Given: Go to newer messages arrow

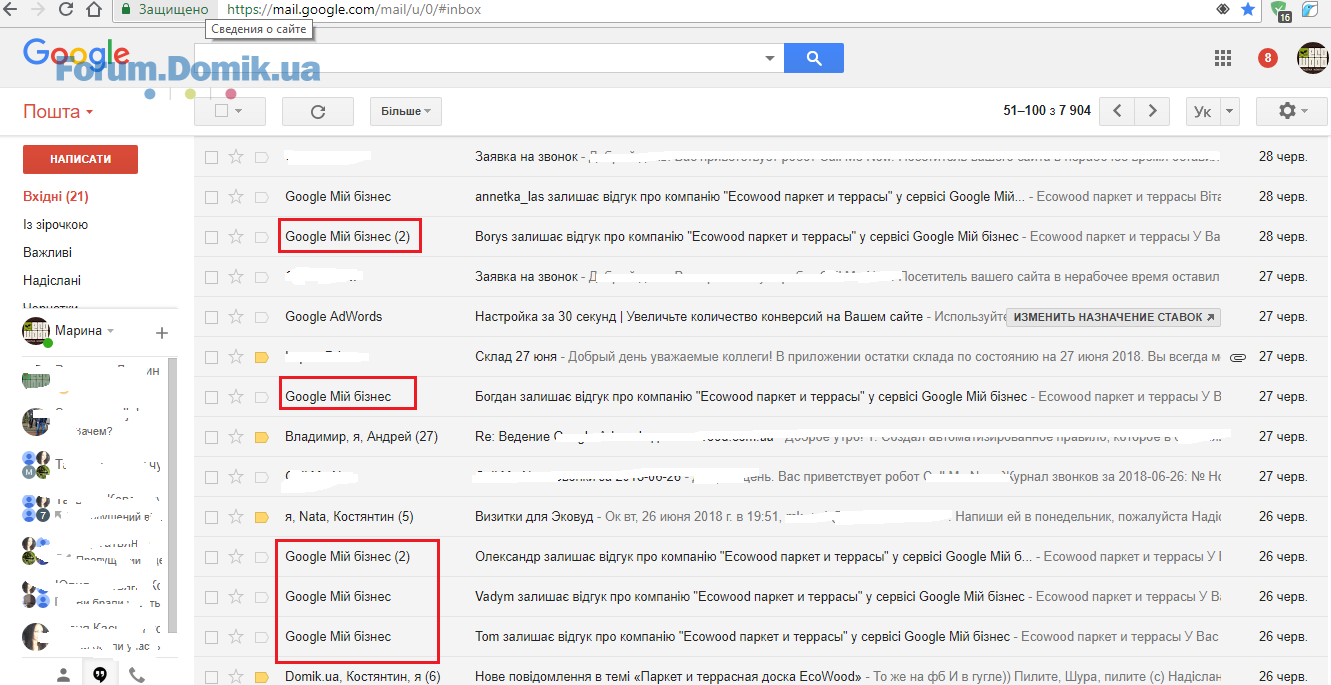Looking at the screenshot, I should [1117, 111].
